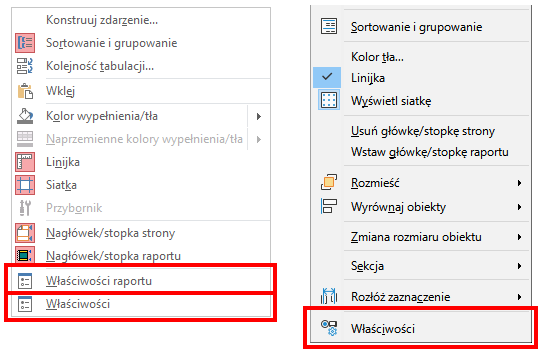
Task: Click the Kolejność tabulacji icon
Action: coord(25,66)
